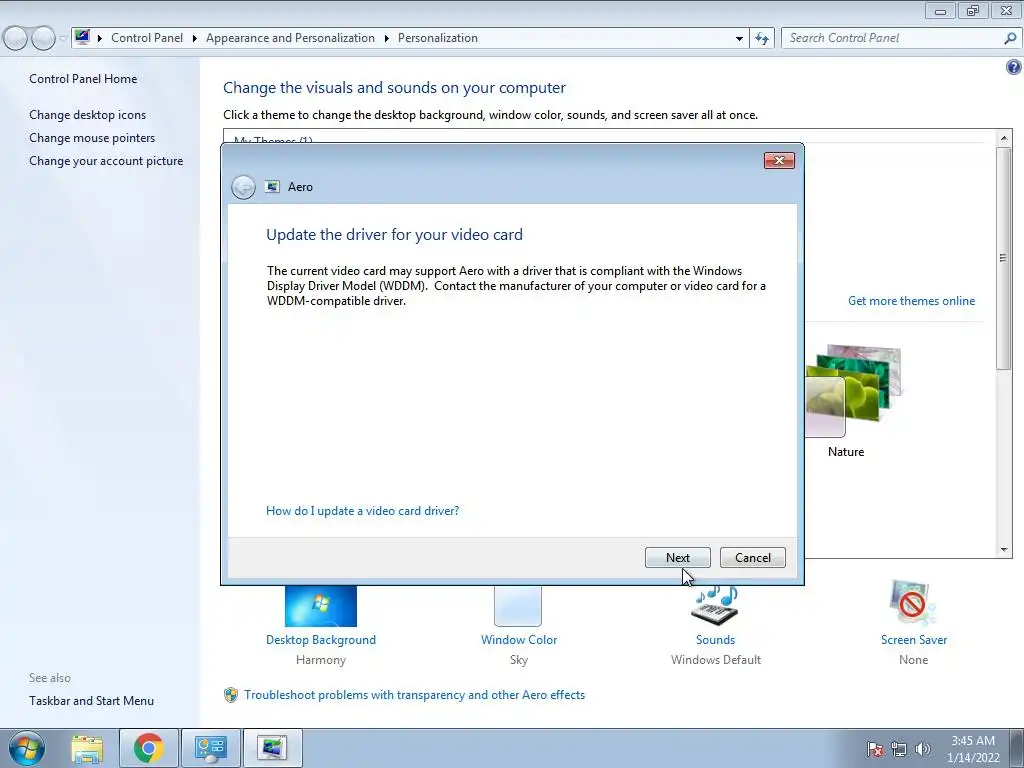1024x768 pixels.
Task: Open recent pages dropdown next to forward
Action: click(x=63, y=39)
